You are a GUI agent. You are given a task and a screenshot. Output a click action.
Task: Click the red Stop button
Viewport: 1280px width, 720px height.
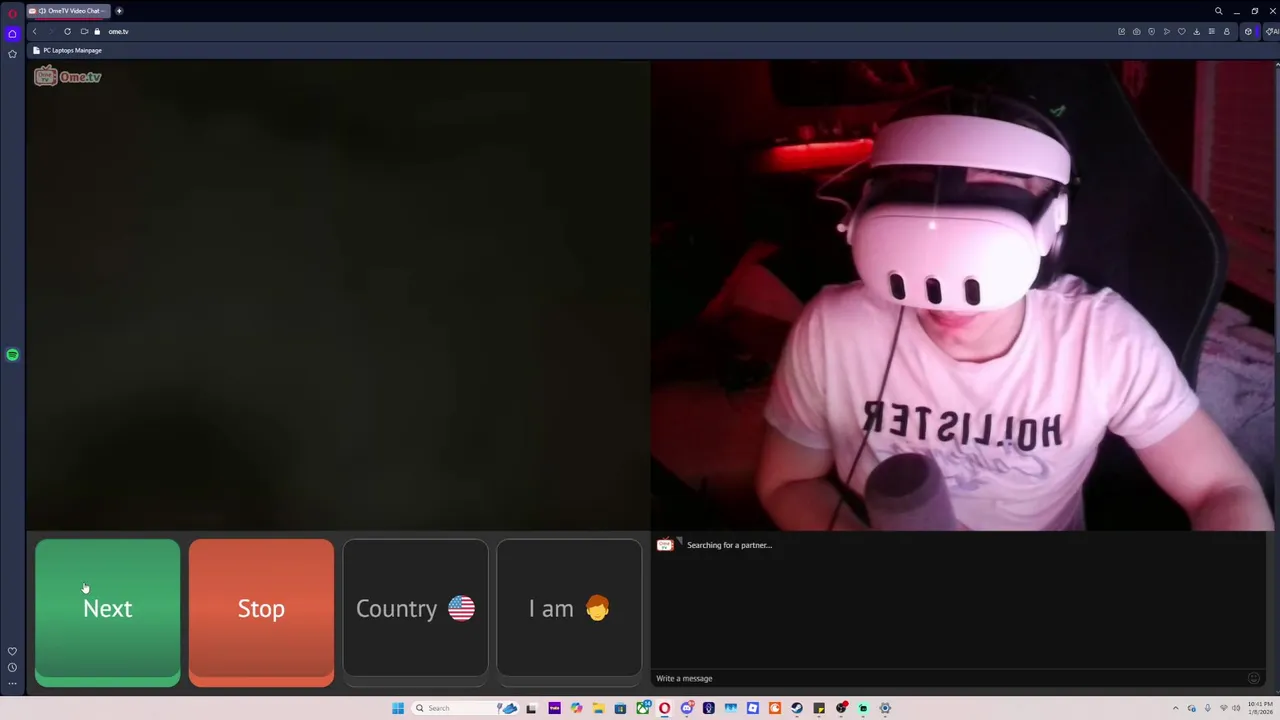point(261,612)
